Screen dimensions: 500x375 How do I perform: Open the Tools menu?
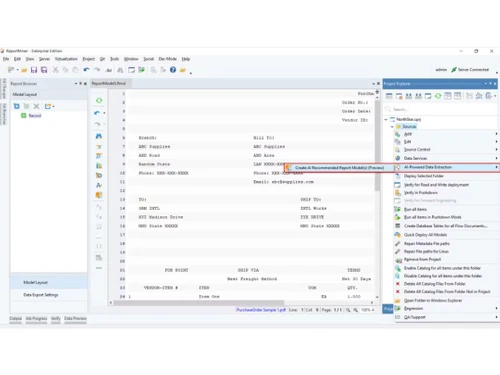pos(114,59)
